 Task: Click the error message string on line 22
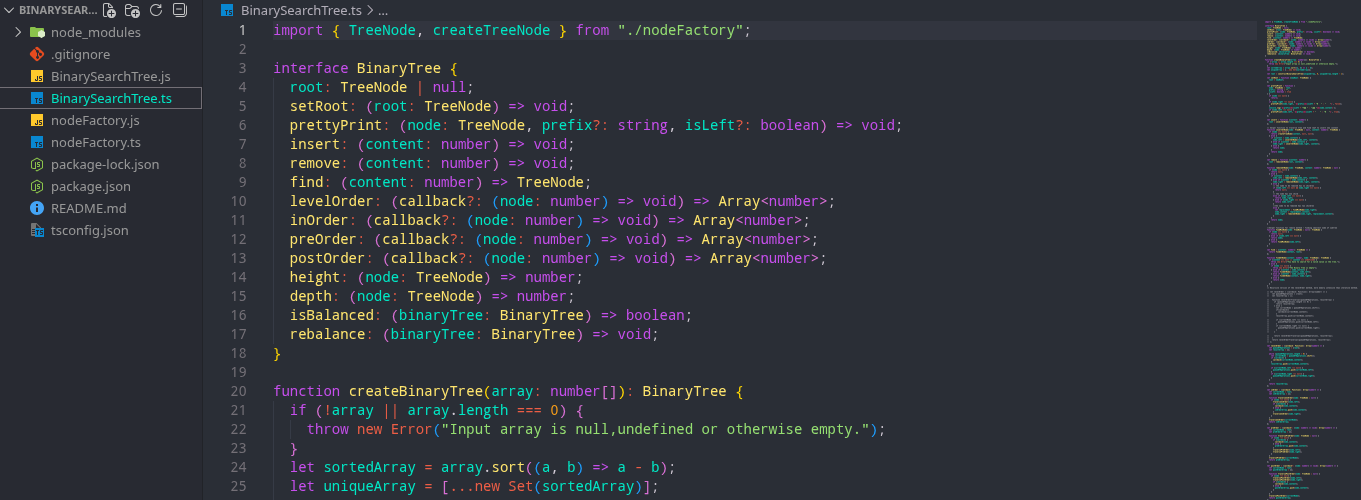(x=655, y=429)
